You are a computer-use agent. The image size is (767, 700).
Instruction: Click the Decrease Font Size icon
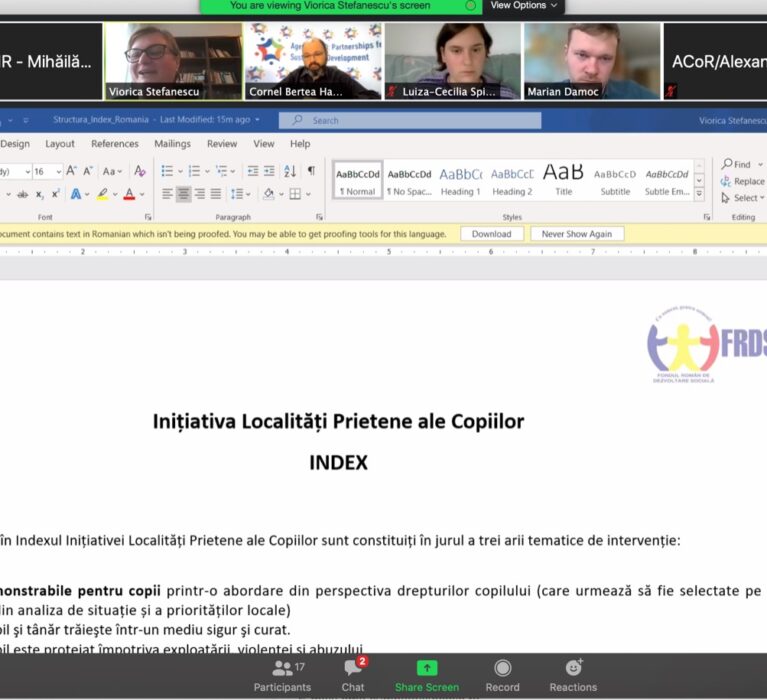88,171
